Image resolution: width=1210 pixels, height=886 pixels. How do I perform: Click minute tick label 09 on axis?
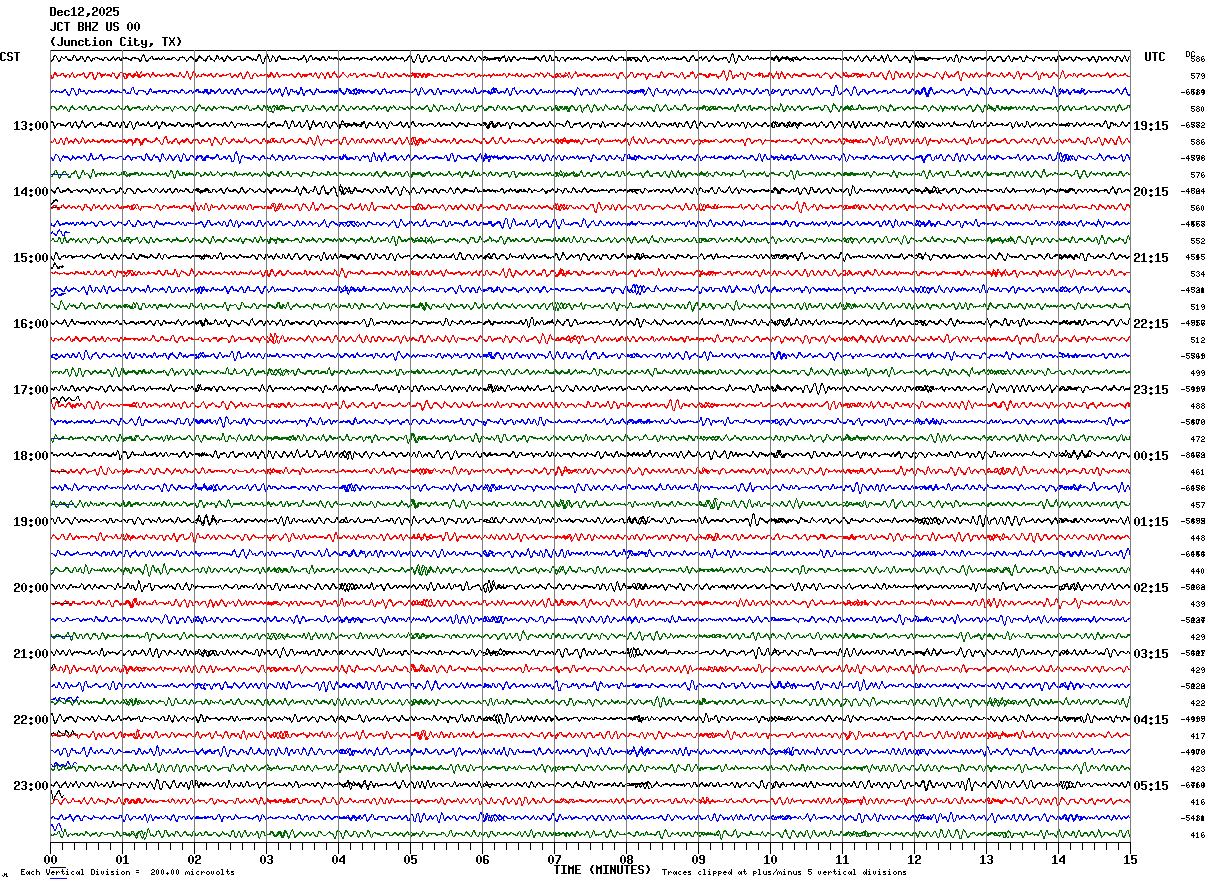point(699,859)
